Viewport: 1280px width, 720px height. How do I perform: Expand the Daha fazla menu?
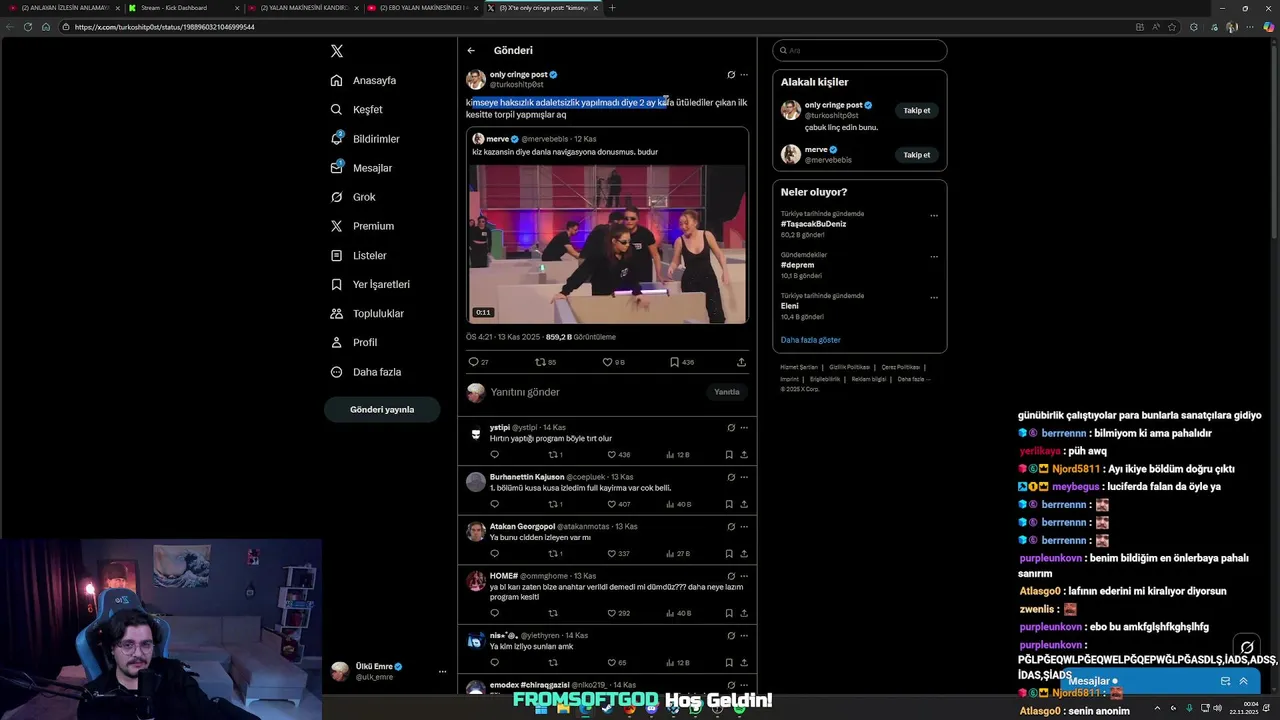(366, 372)
